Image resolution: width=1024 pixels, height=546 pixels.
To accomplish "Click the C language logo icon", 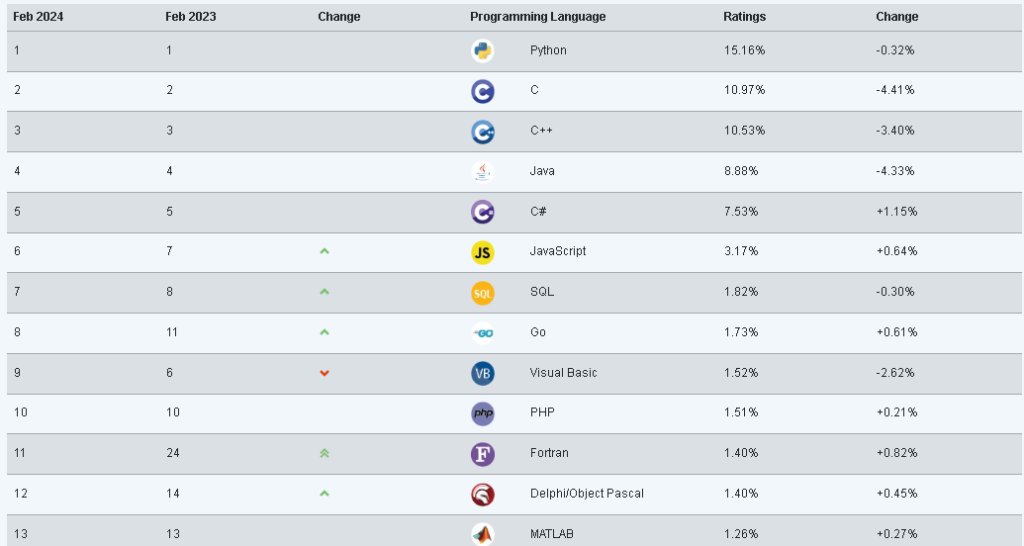I will pos(482,91).
